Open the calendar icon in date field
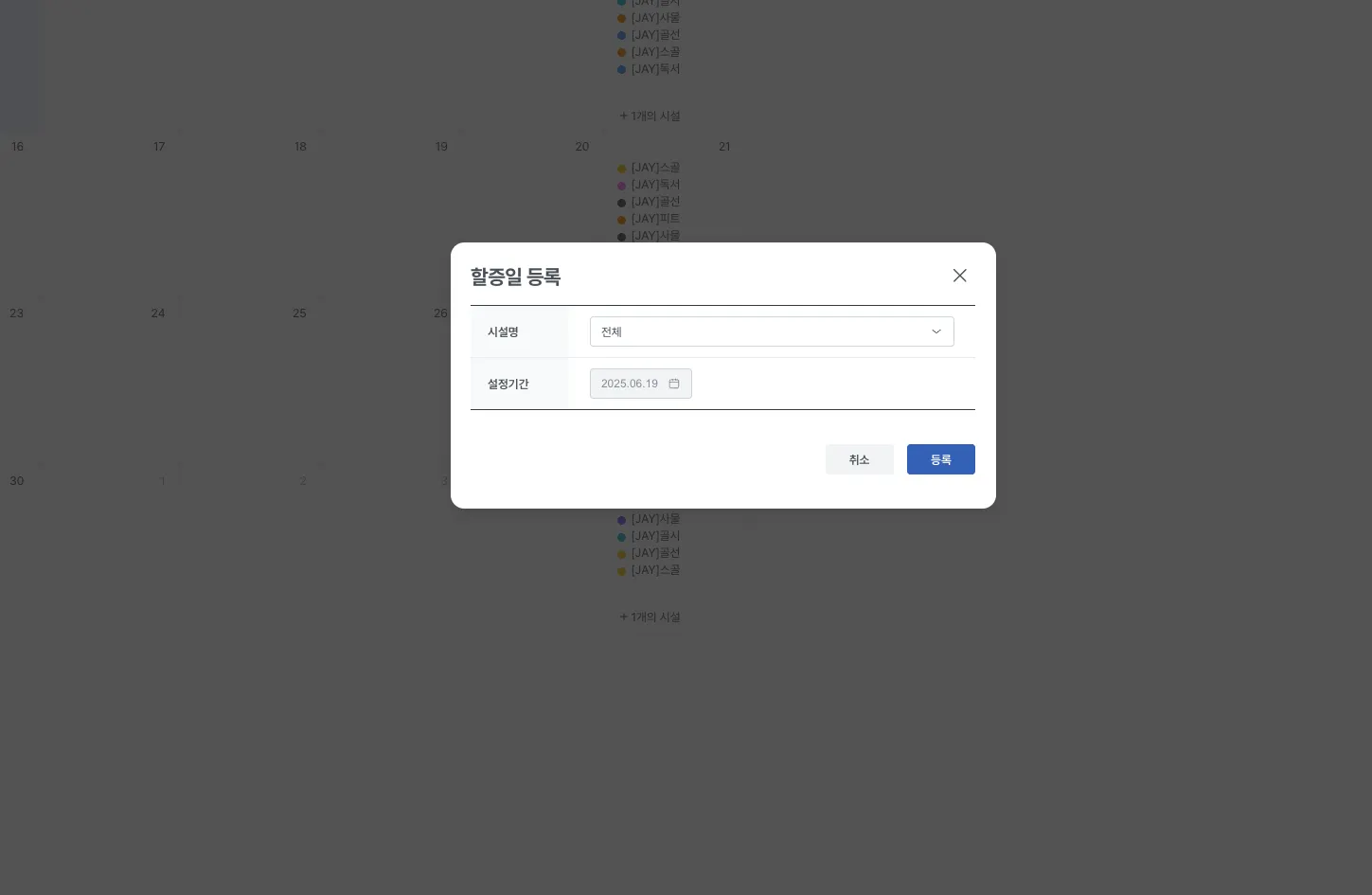This screenshot has height=895, width=1372. tap(674, 384)
